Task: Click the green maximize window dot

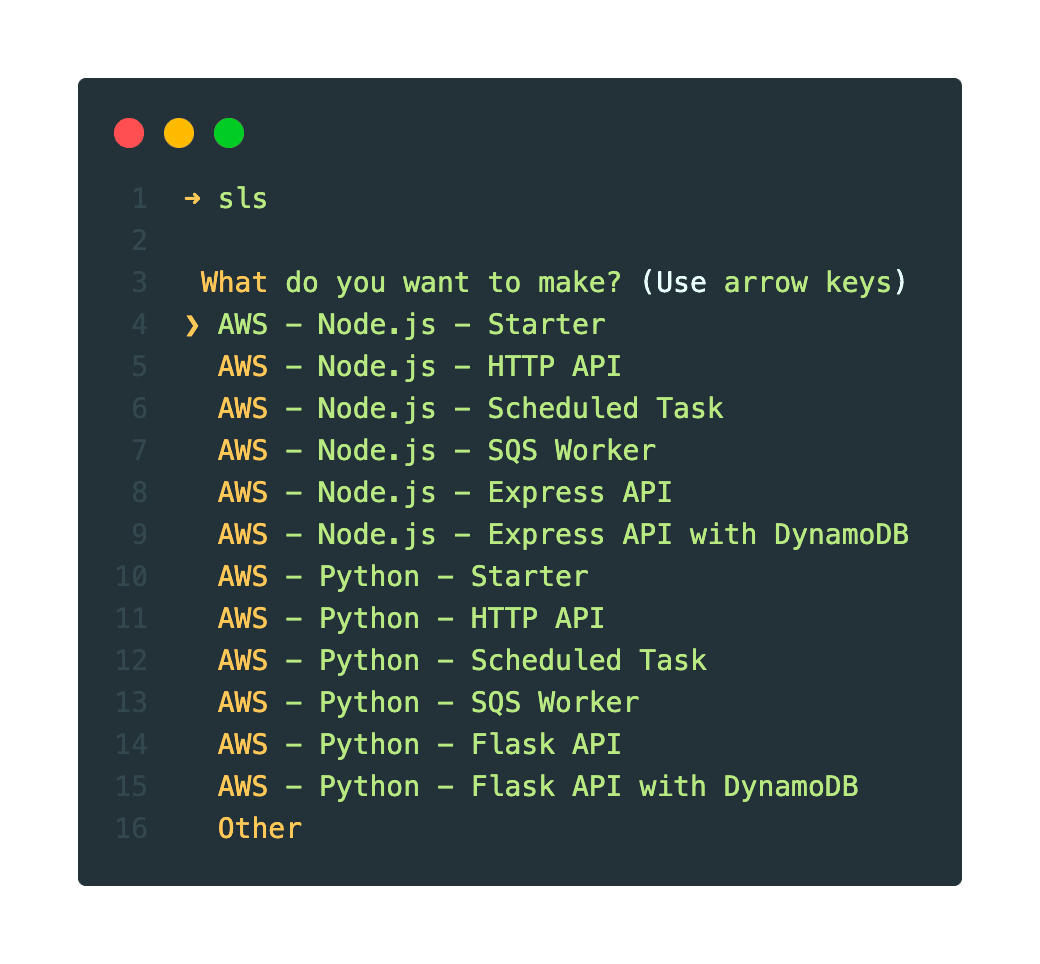Action: coord(229,133)
